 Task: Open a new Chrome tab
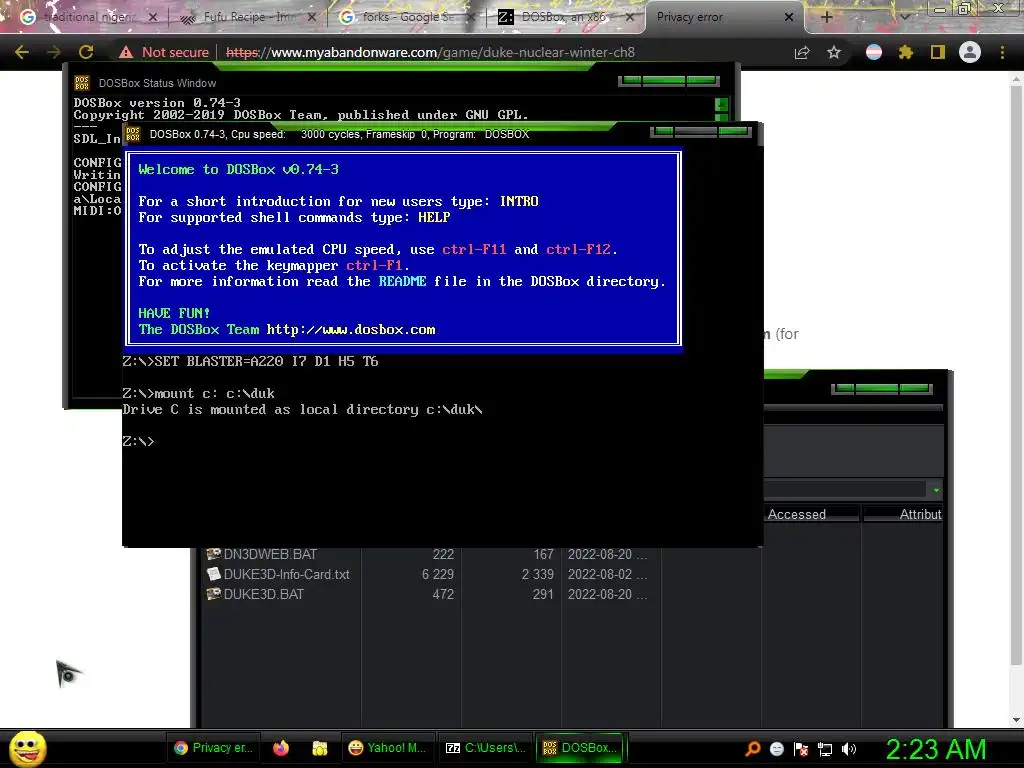pyautogui.click(x=826, y=17)
